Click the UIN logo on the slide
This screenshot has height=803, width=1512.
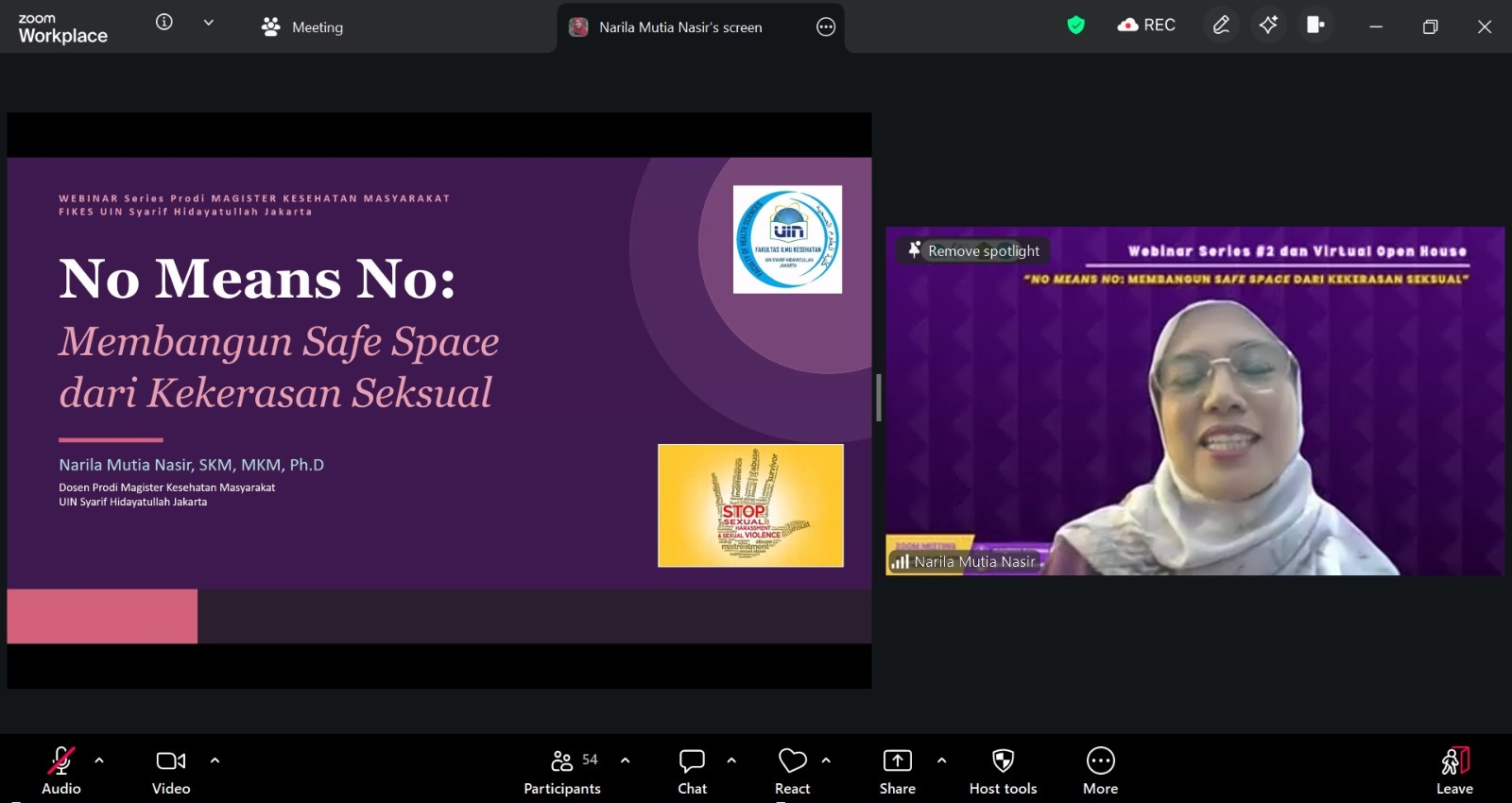click(x=787, y=239)
